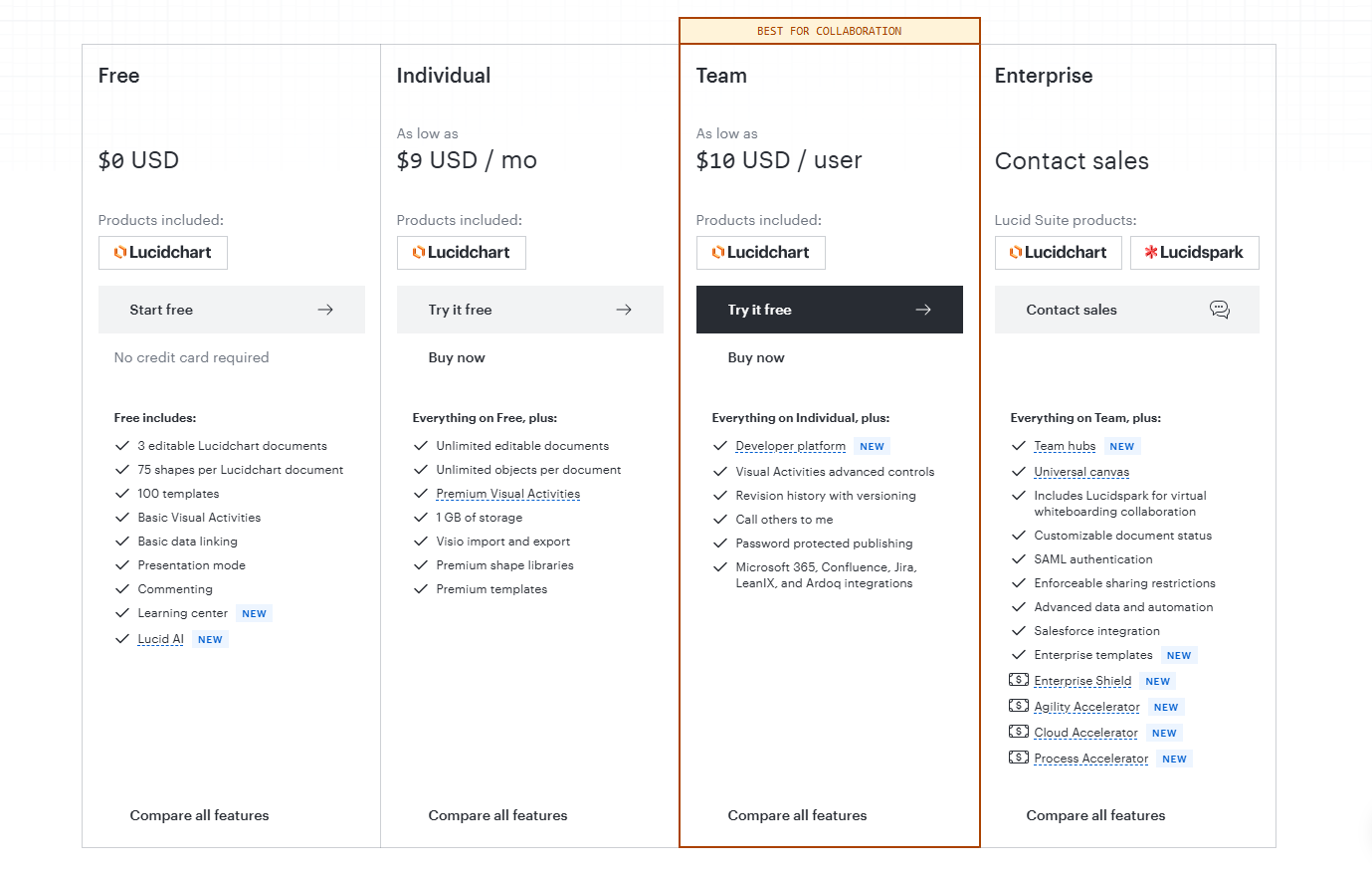The width and height of the screenshot is (1372, 871).
Task: Click Try it free for Individual plan
Action: (x=530, y=310)
